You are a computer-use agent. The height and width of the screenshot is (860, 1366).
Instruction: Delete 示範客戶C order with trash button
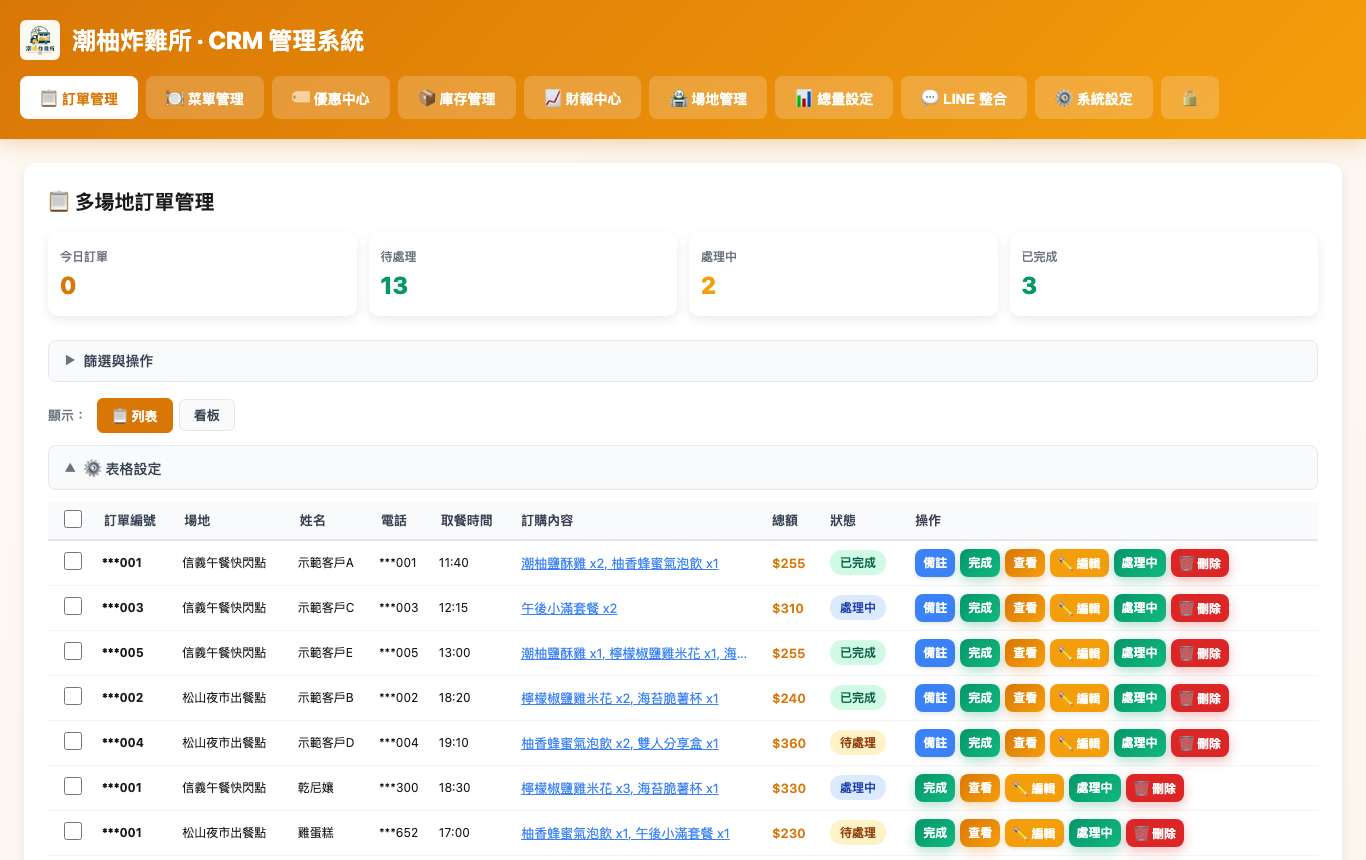pos(1200,608)
